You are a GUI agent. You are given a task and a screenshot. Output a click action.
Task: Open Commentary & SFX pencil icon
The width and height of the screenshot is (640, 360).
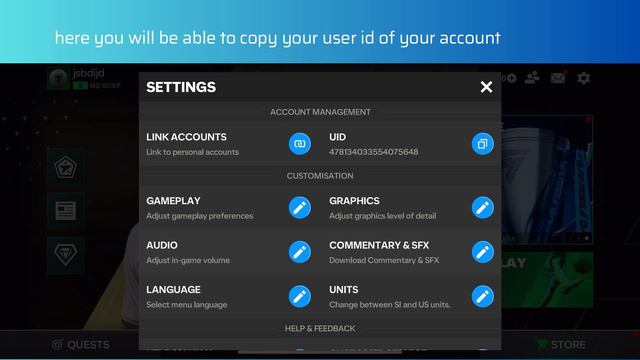coord(482,252)
